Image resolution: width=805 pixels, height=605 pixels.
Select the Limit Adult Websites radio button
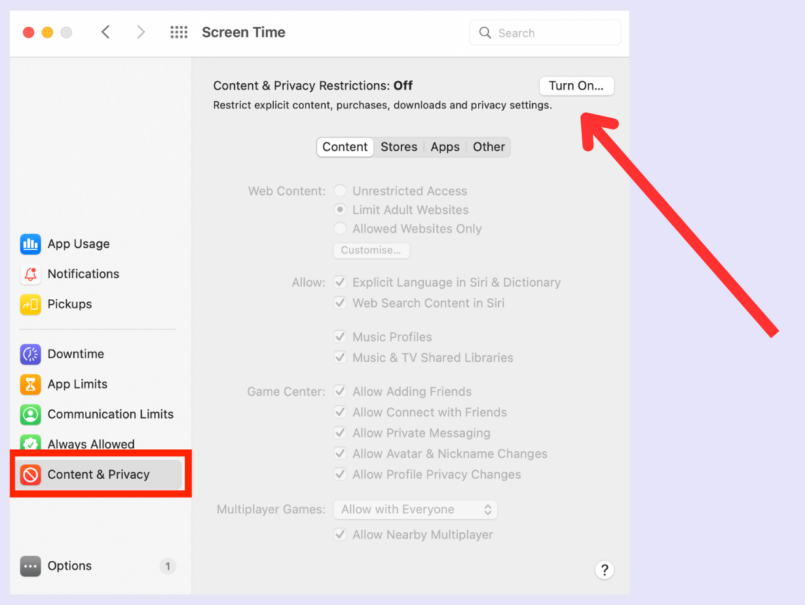pos(340,210)
